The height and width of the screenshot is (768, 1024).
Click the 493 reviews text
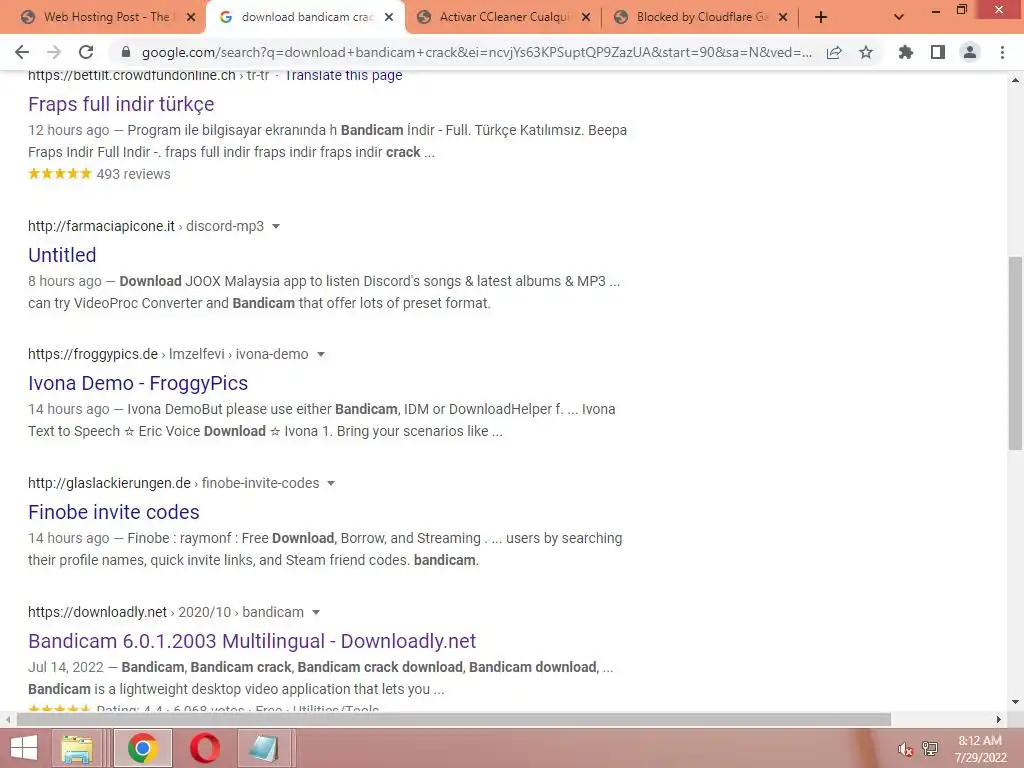[x=133, y=174]
